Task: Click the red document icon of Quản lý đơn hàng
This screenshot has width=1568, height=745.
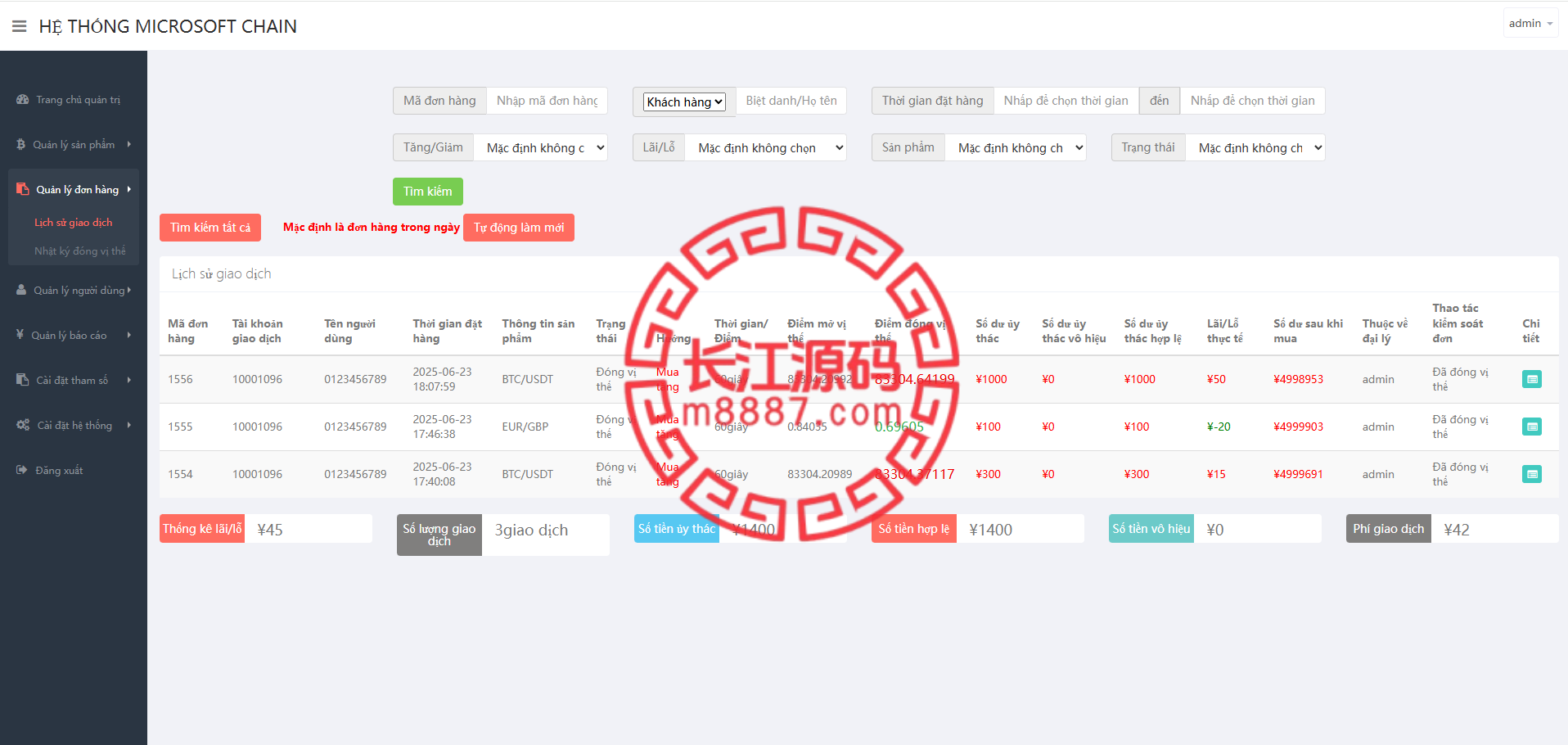Action: point(23,189)
